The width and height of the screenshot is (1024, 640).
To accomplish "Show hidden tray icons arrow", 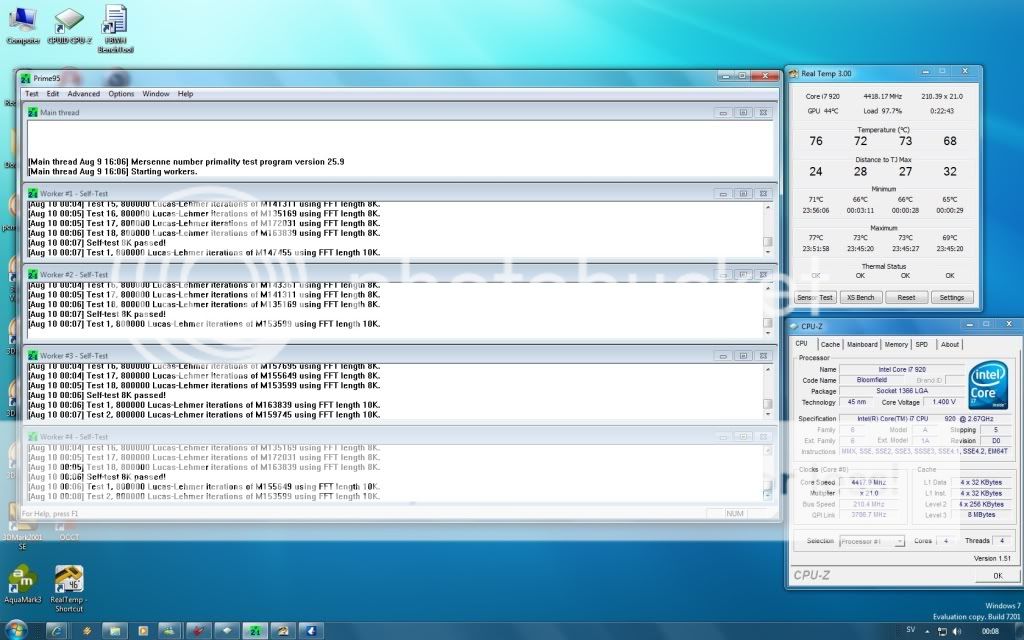I will coord(927,632).
